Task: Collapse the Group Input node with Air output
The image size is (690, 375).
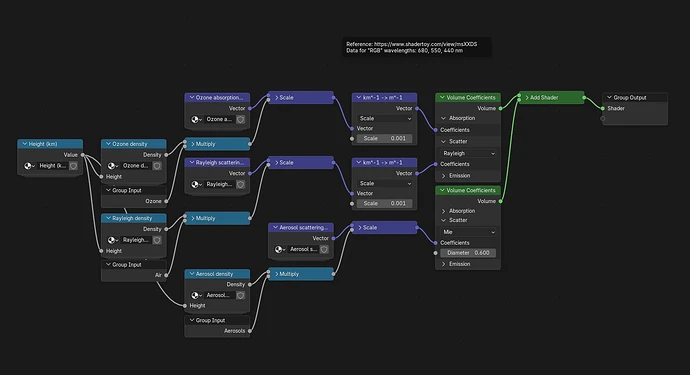Action: click(108, 265)
